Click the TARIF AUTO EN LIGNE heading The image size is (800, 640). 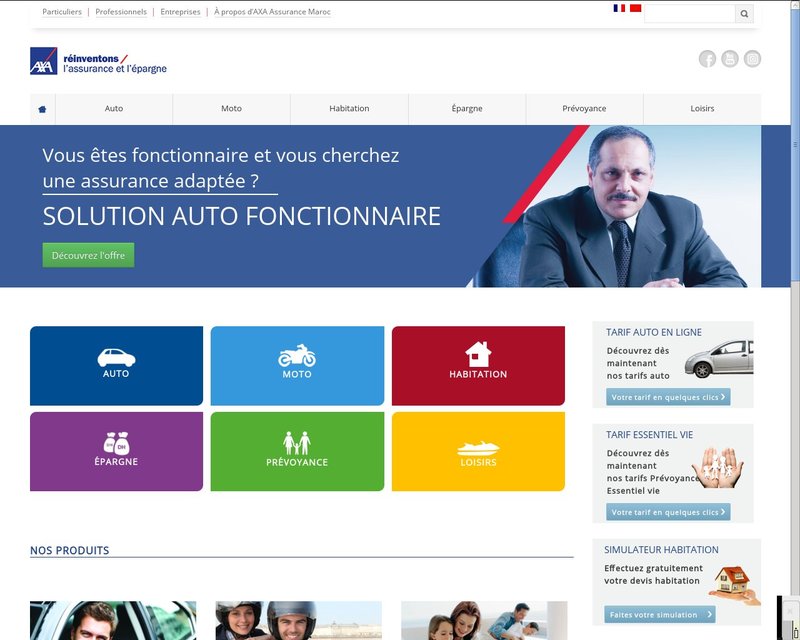pos(654,332)
